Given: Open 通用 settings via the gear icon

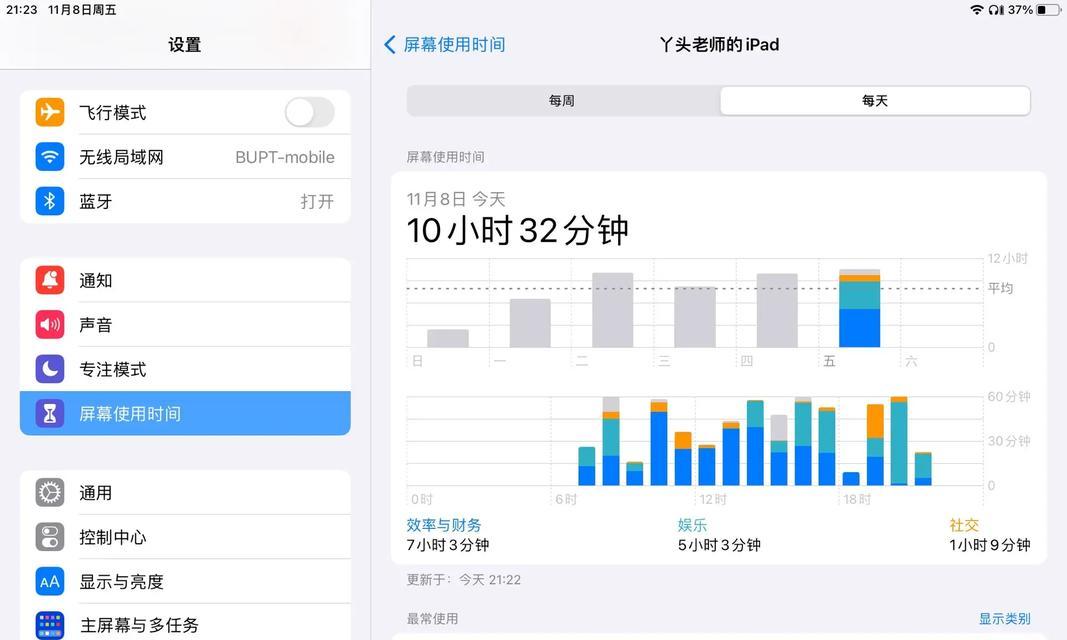Looking at the screenshot, I should point(49,493).
